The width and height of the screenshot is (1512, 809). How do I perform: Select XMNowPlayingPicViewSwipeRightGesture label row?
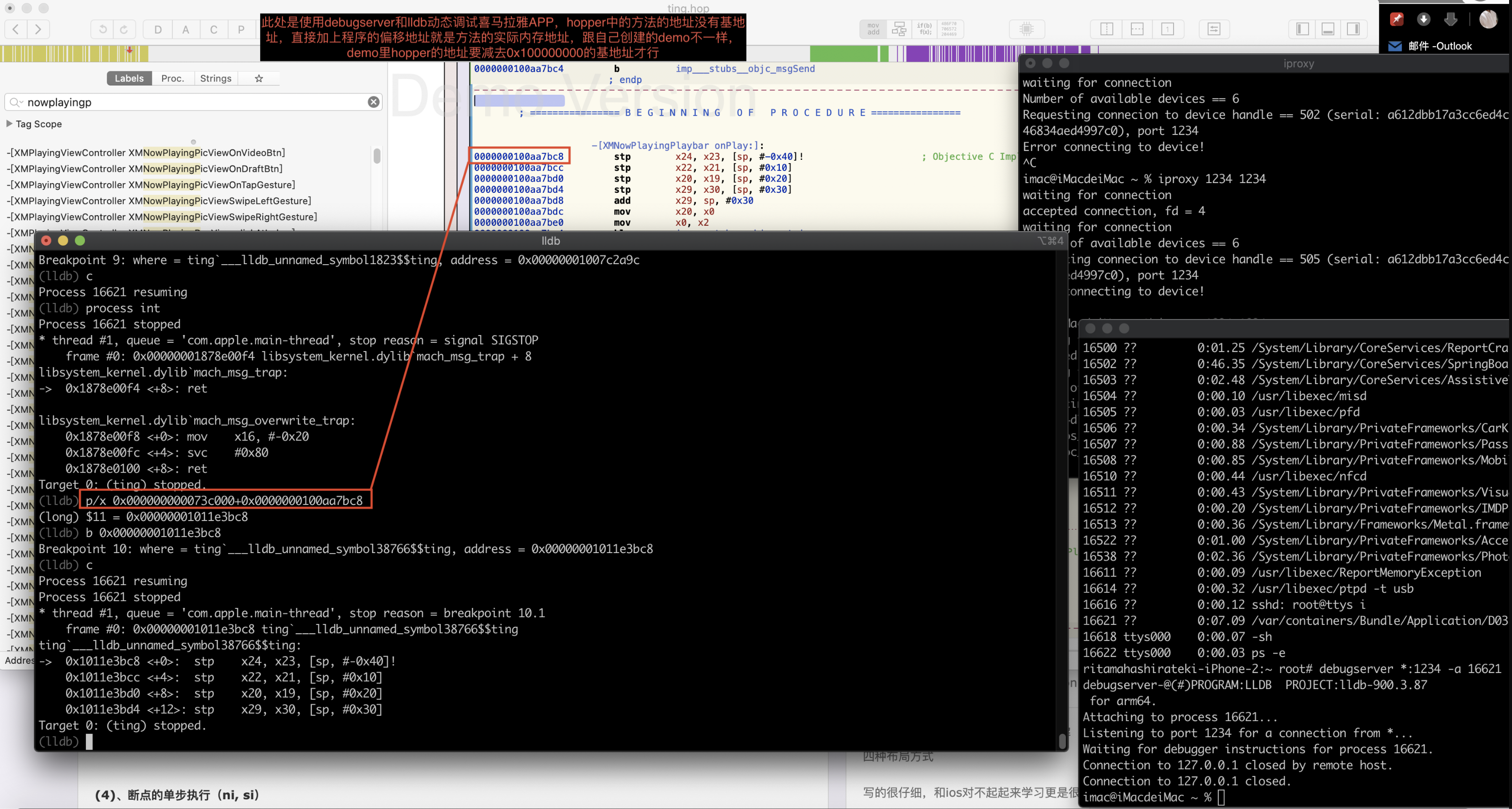[161, 217]
